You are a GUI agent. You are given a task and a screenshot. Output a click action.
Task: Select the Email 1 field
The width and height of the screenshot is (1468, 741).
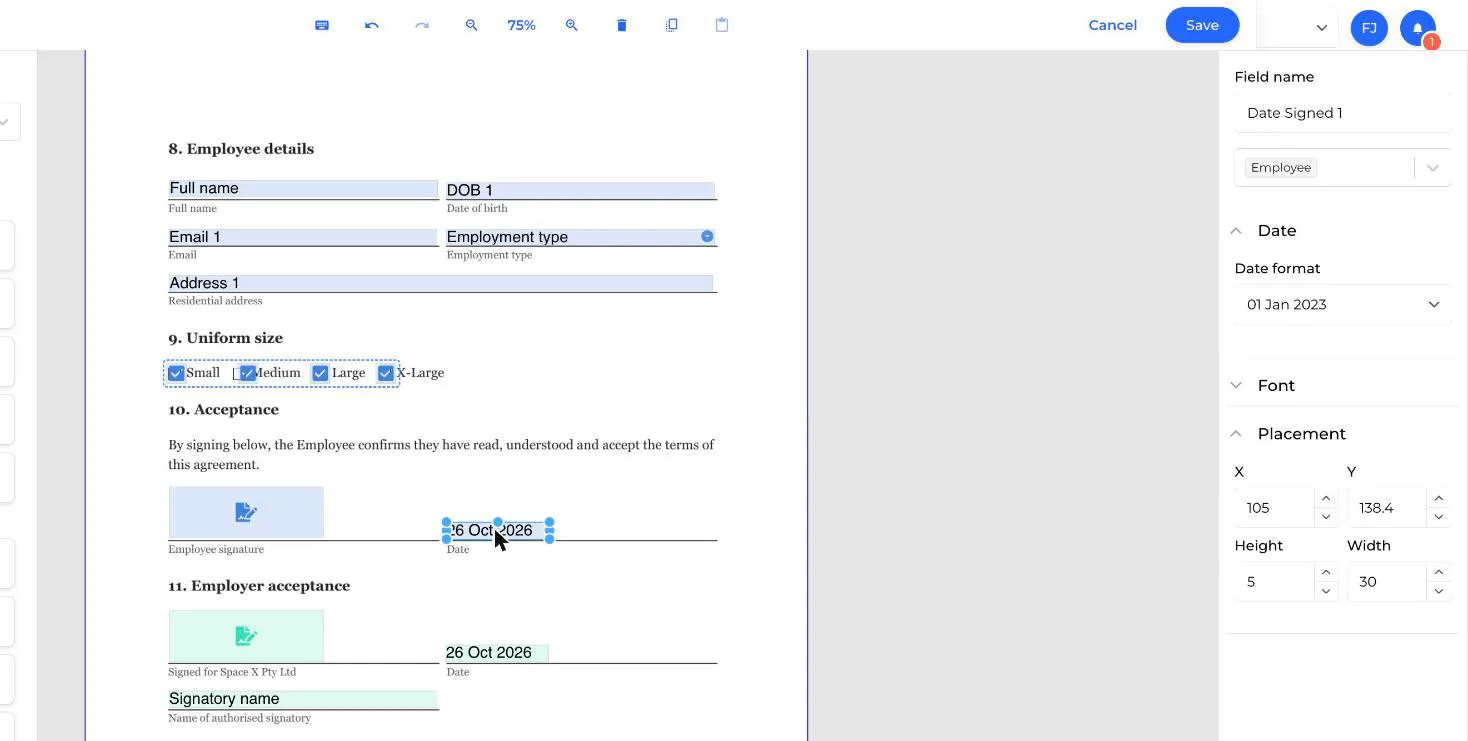click(x=303, y=237)
